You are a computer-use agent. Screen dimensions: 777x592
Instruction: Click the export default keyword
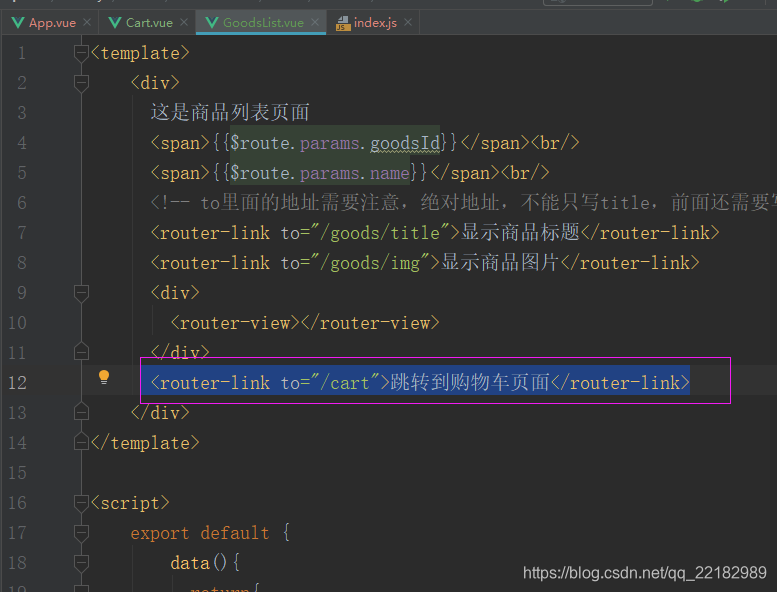(x=200, y=533)
